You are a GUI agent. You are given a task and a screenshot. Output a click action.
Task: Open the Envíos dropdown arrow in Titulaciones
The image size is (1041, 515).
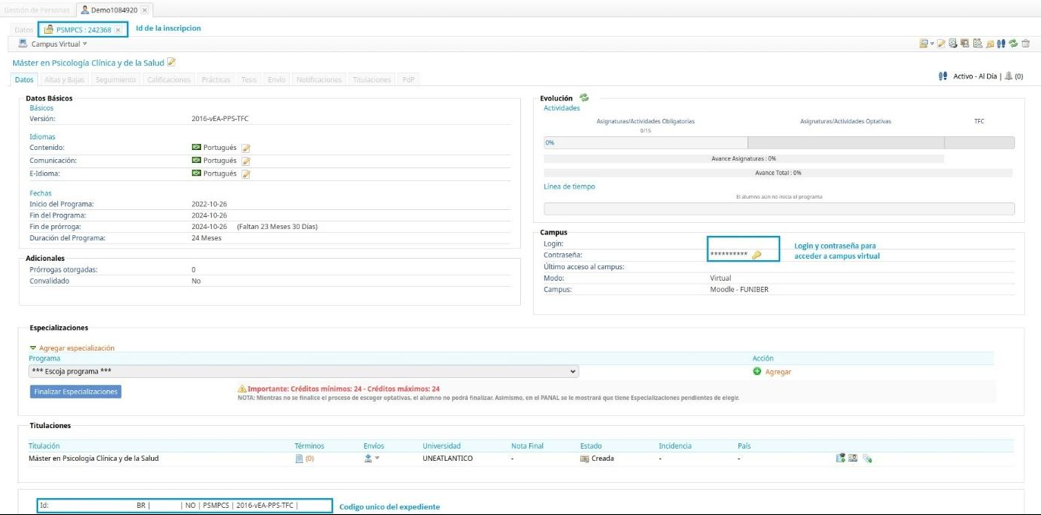pos(376,459)
